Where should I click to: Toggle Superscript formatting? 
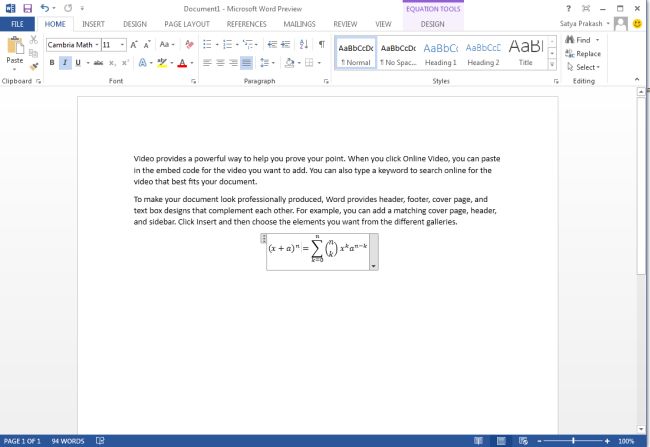(125, 63)
